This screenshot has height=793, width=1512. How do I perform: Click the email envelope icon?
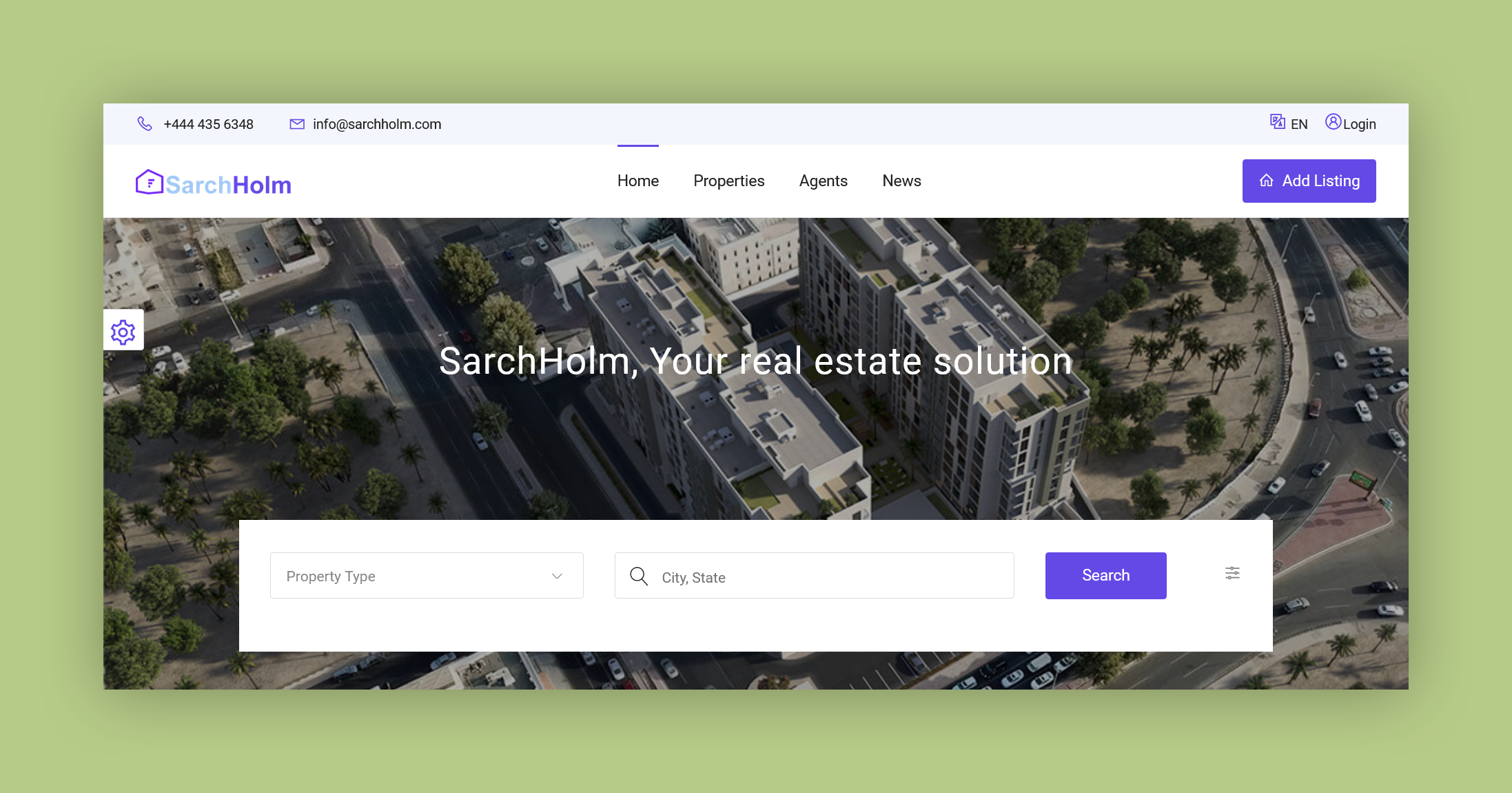pyautogui.click(x=296, y=124)
